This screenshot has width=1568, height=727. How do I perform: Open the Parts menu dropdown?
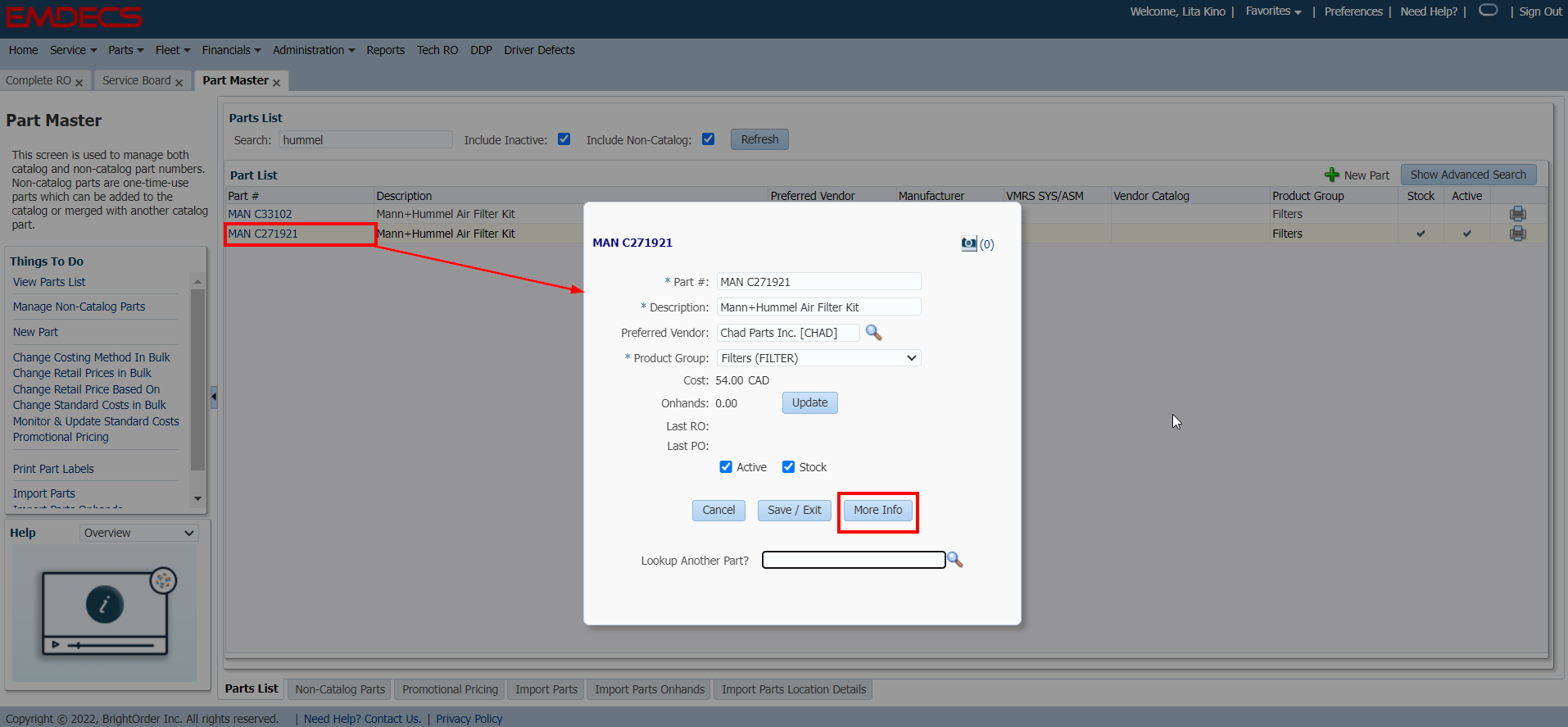(x=125, y=50)
